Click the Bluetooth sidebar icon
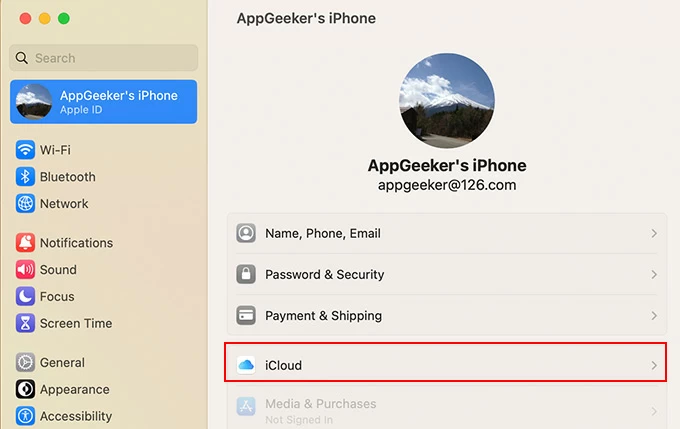The image size is (680, 429). point(26,177)
